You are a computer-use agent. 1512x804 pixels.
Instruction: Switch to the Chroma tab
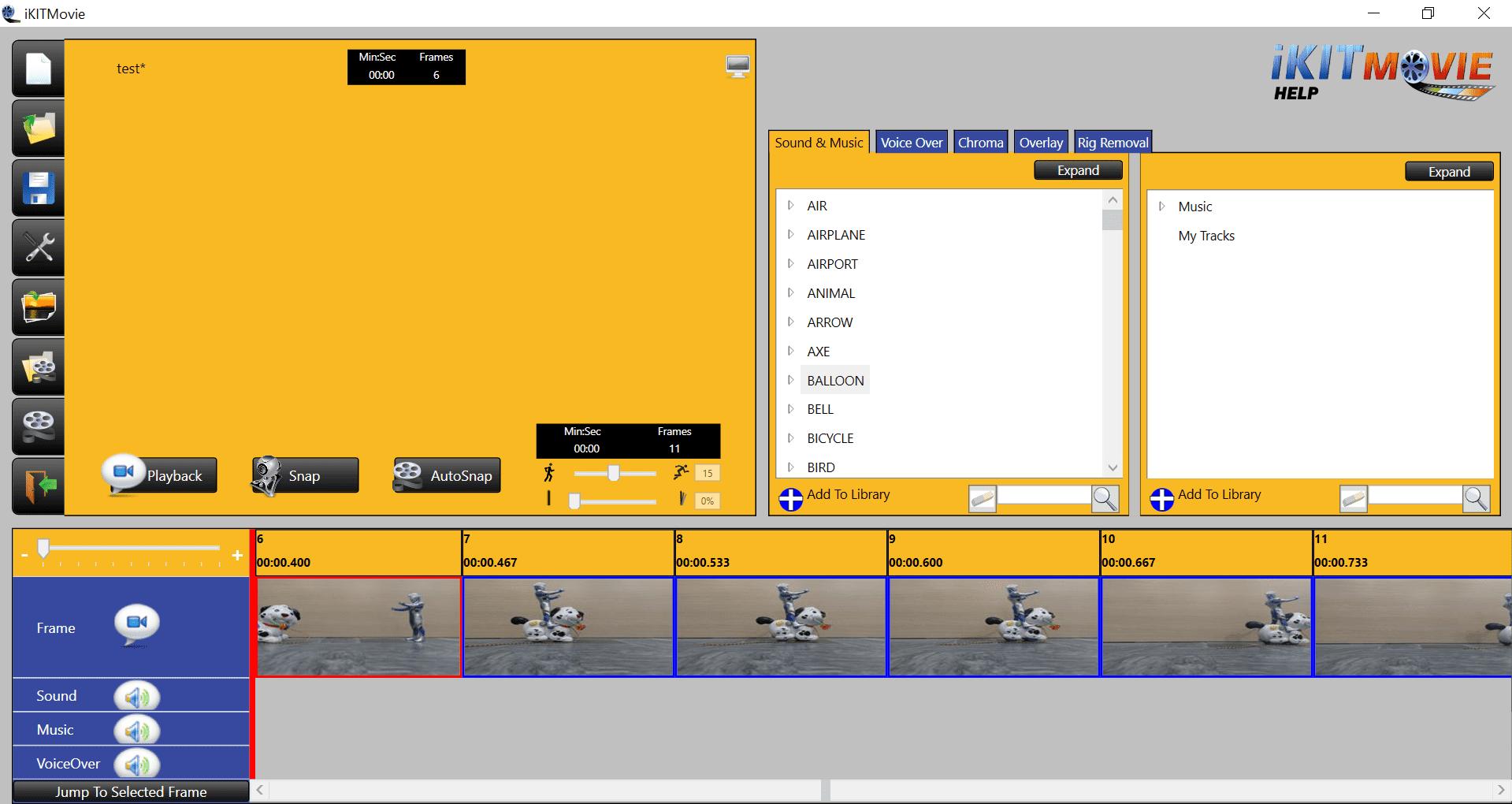[x=981, y=142]
